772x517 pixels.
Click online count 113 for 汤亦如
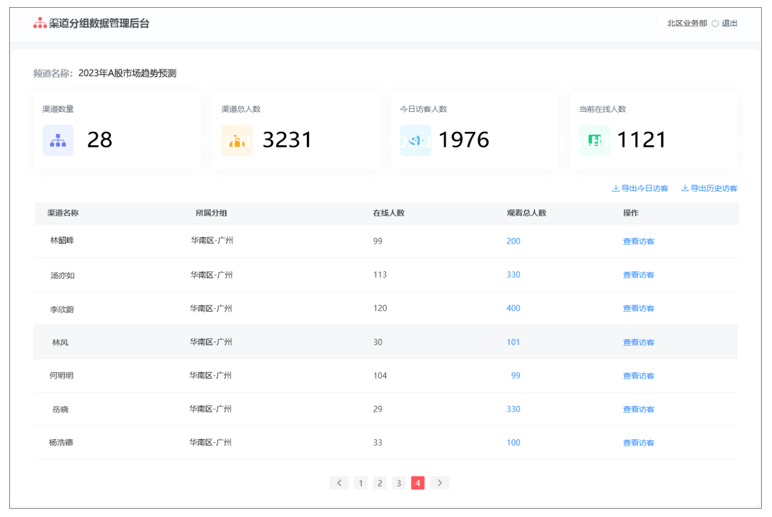380,274
